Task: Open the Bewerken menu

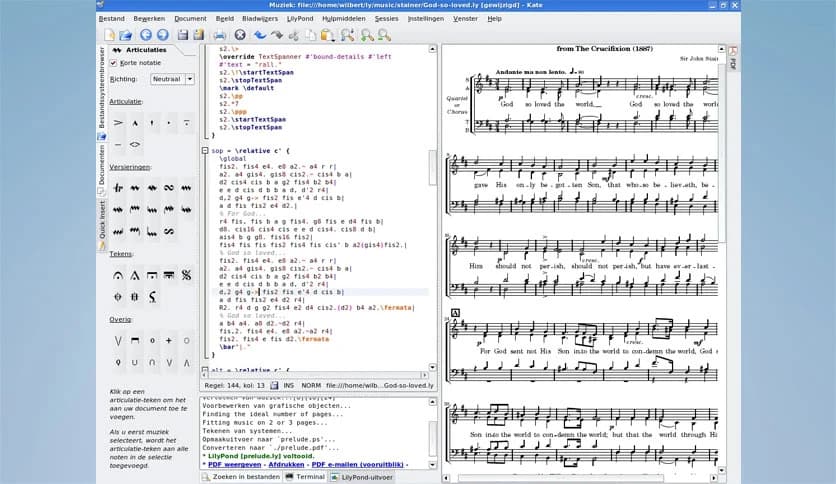Action: (149, 19)
